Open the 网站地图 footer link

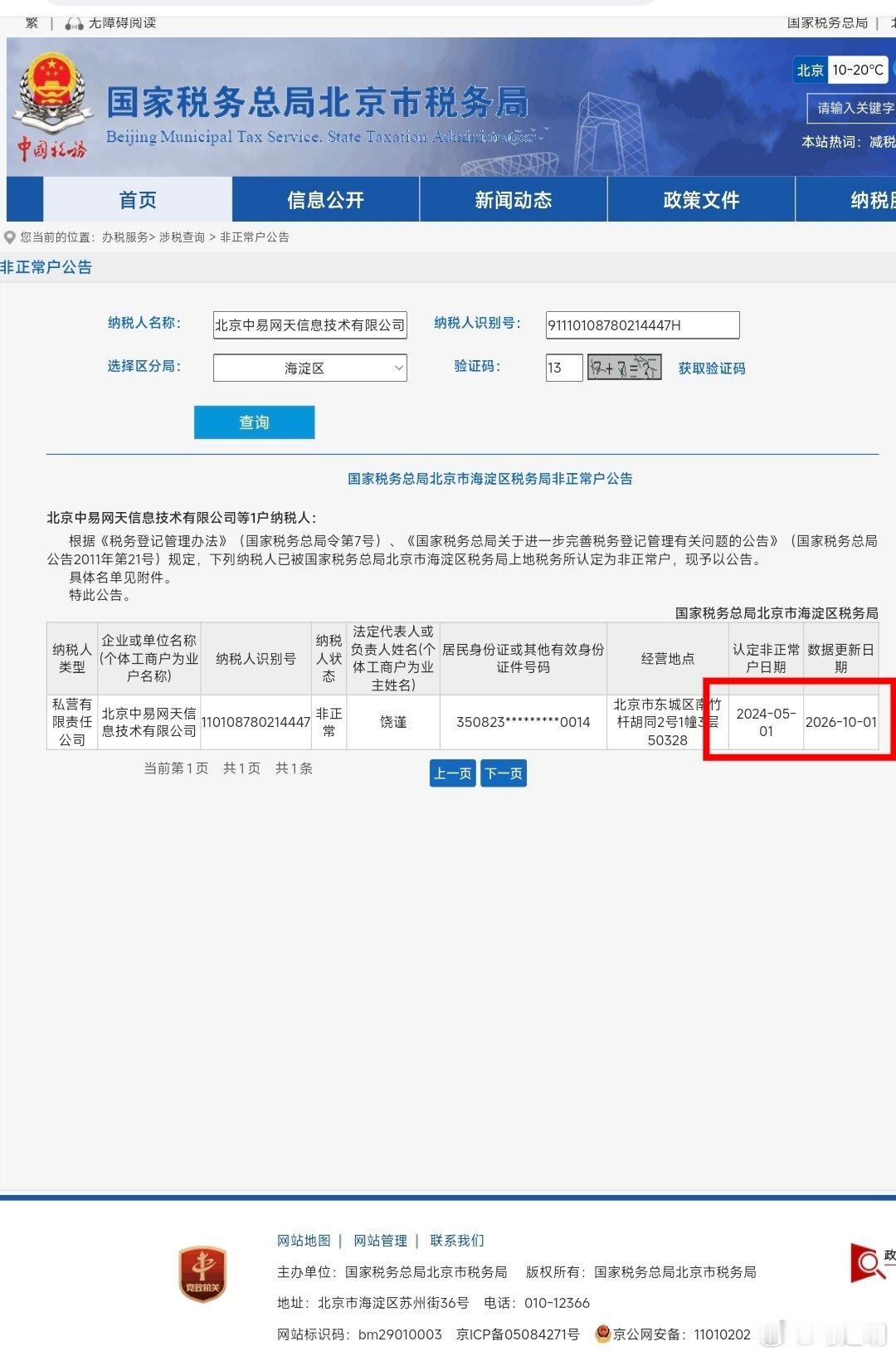coord(304,1241)
